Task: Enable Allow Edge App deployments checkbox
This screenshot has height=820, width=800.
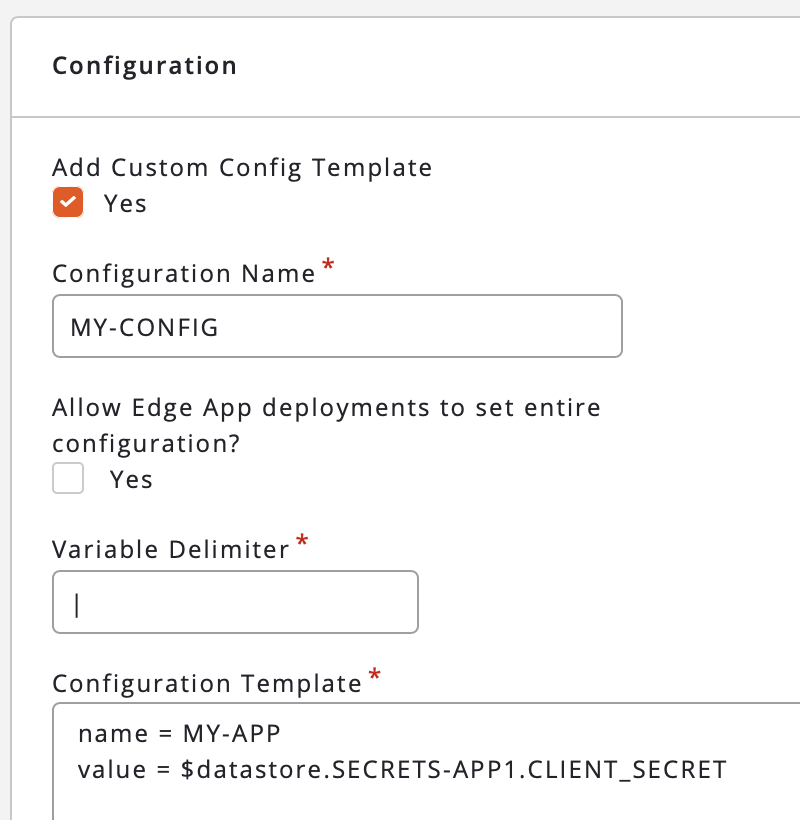Action: coord(68,479)
